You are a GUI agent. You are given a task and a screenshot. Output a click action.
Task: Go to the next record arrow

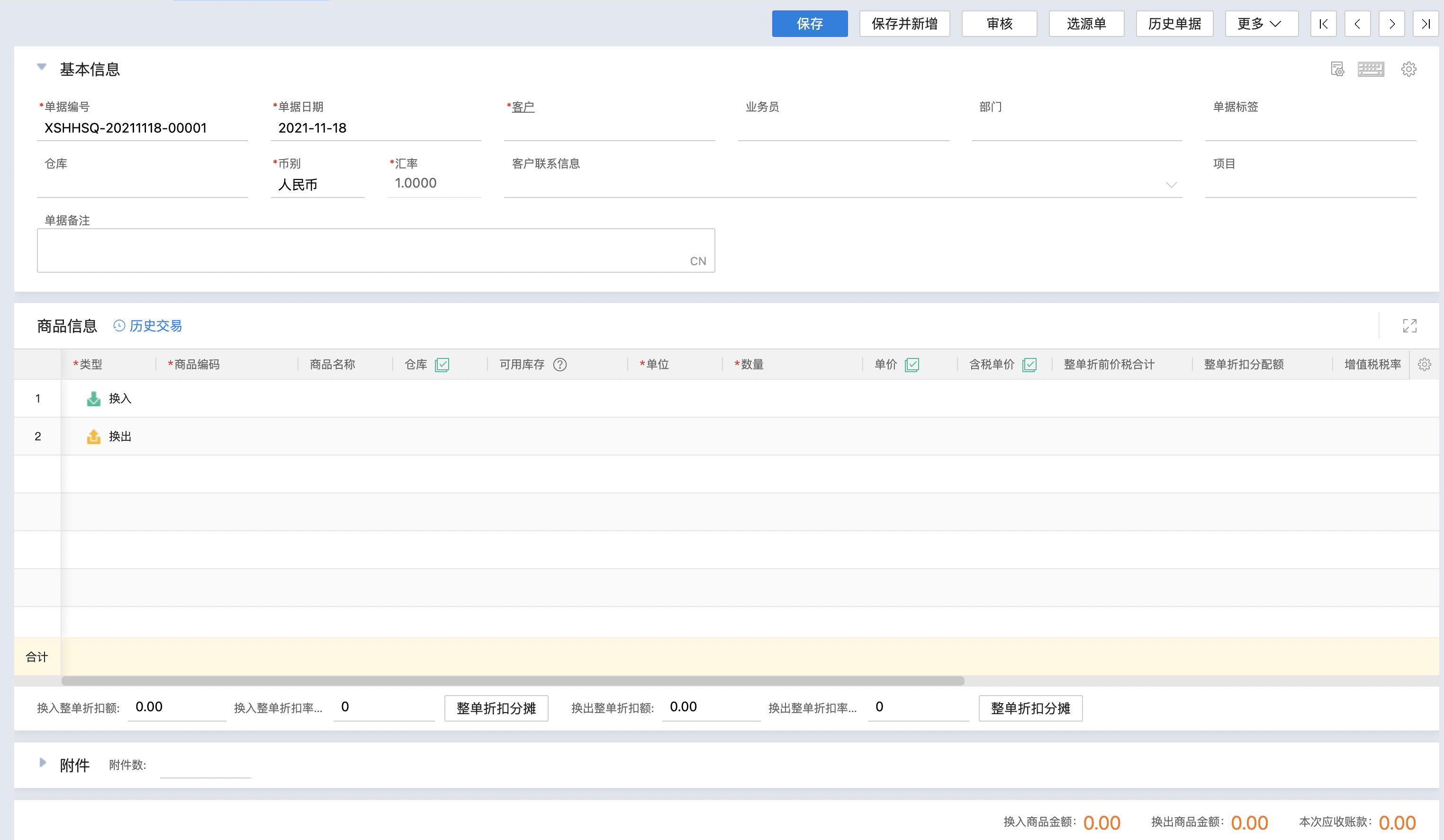click(x=1391, y=24)
